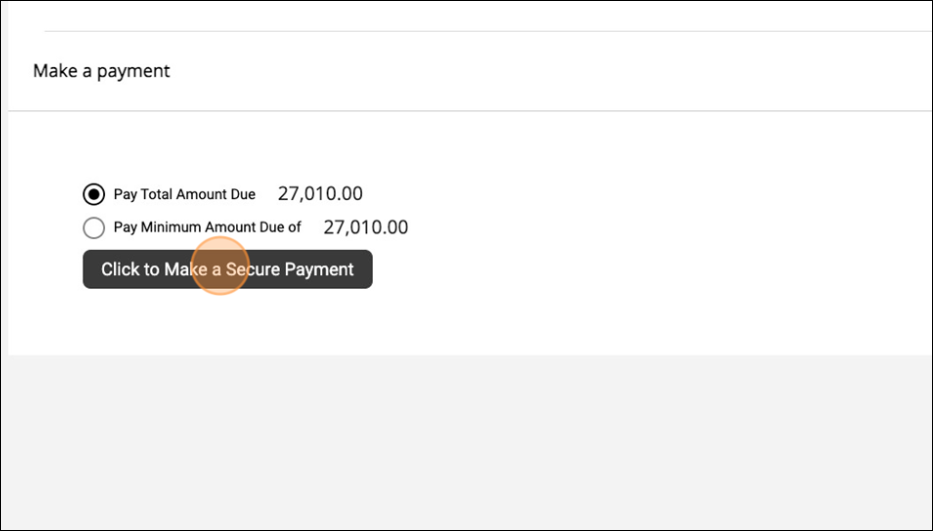This screenshot has height=531, width=933.
Task: Click the word 'Minimum' in the second option
Action: (x=171, y=228)
